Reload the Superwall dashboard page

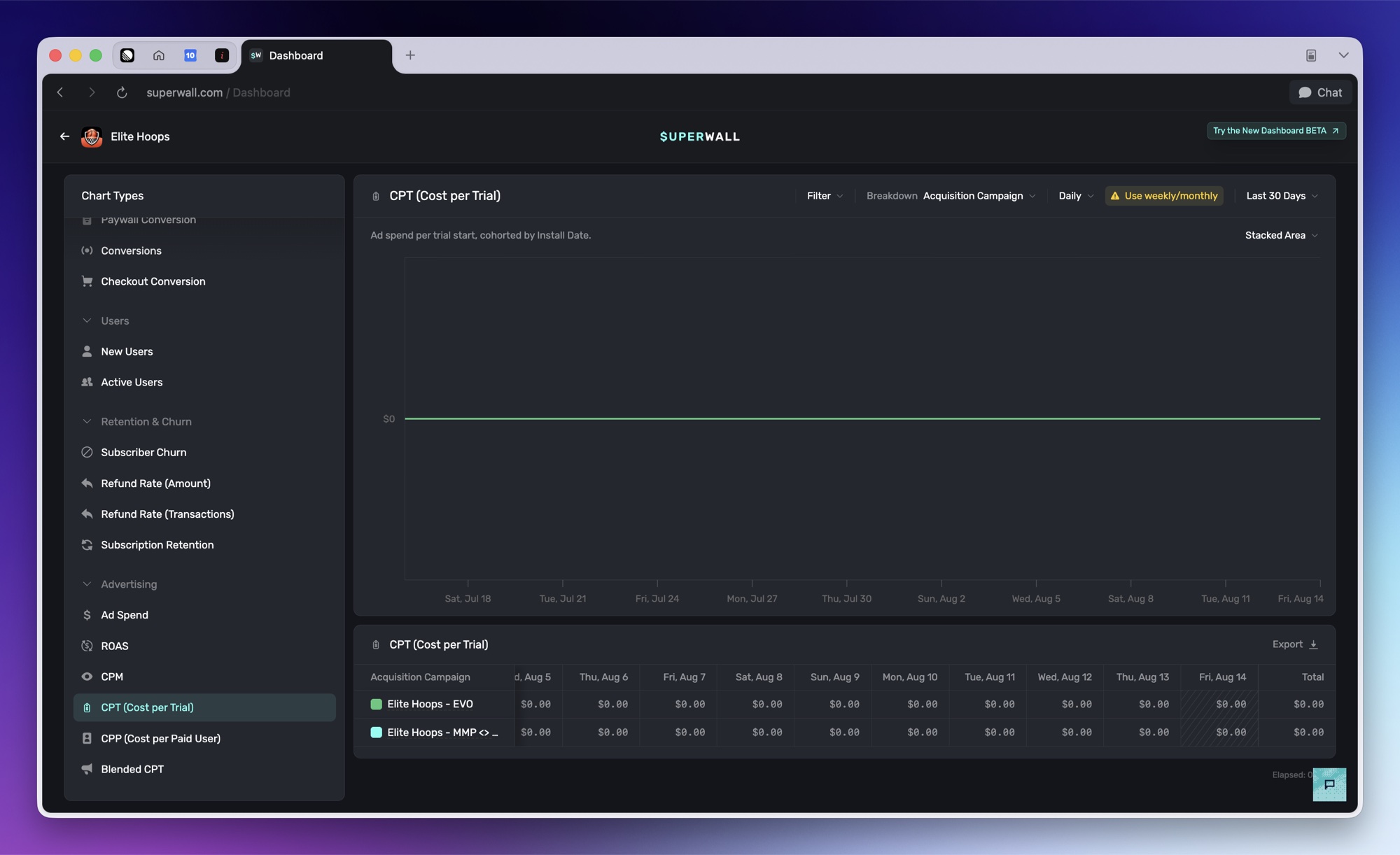(x=122, y=92)
